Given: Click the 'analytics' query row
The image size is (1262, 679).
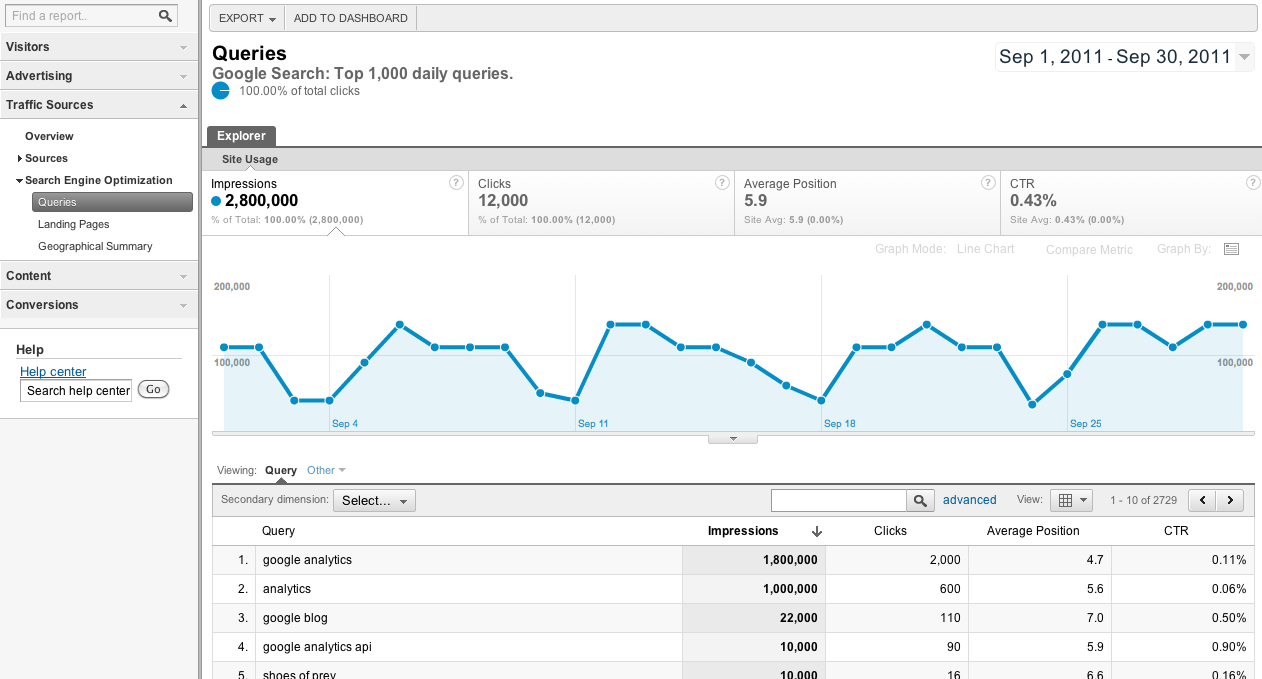Looking at the screenshot, I should tap(733, 589).
